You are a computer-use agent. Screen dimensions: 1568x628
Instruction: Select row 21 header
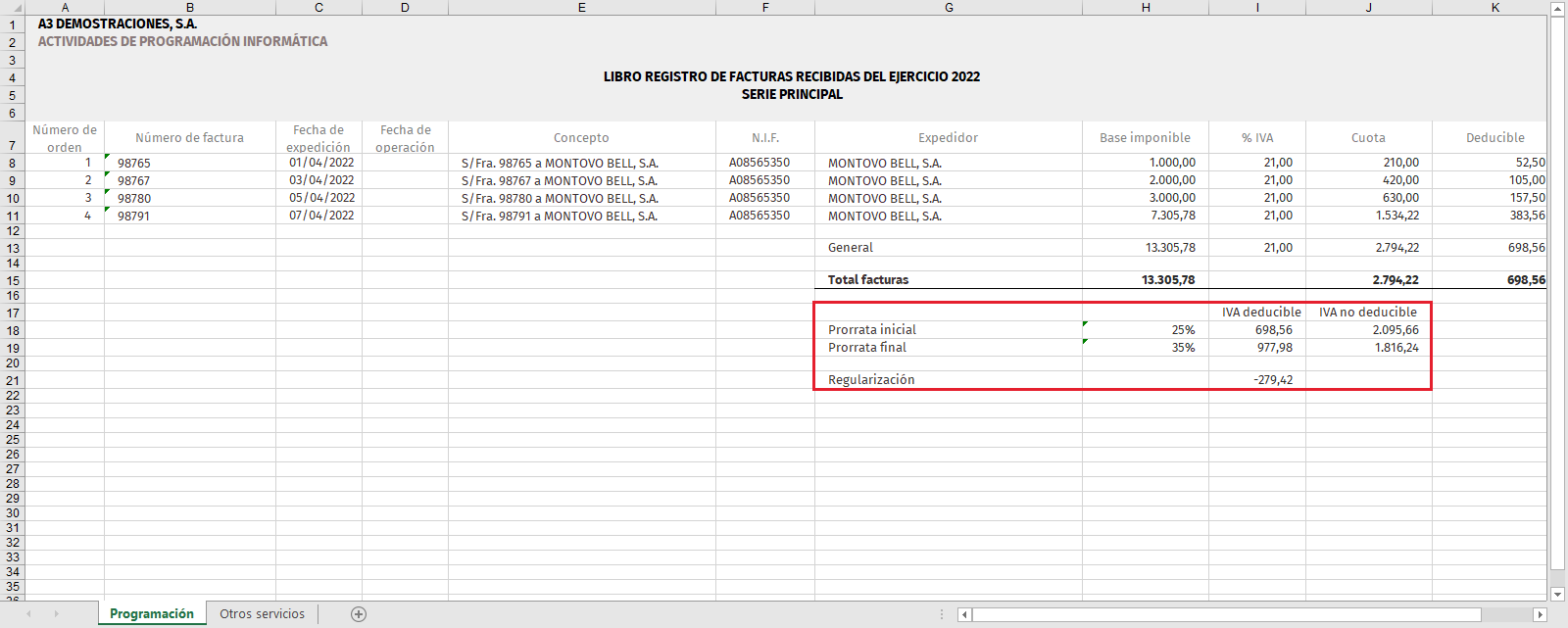coord(12,380)
